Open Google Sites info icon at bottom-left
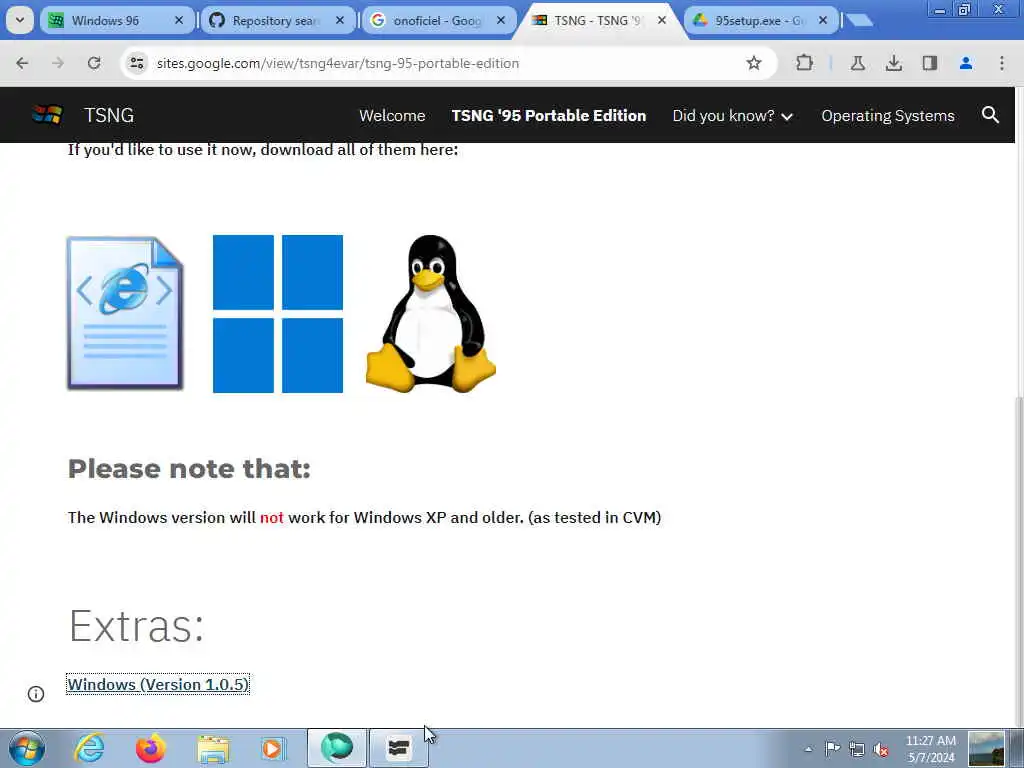1024x768 pixels. [36, 694]
